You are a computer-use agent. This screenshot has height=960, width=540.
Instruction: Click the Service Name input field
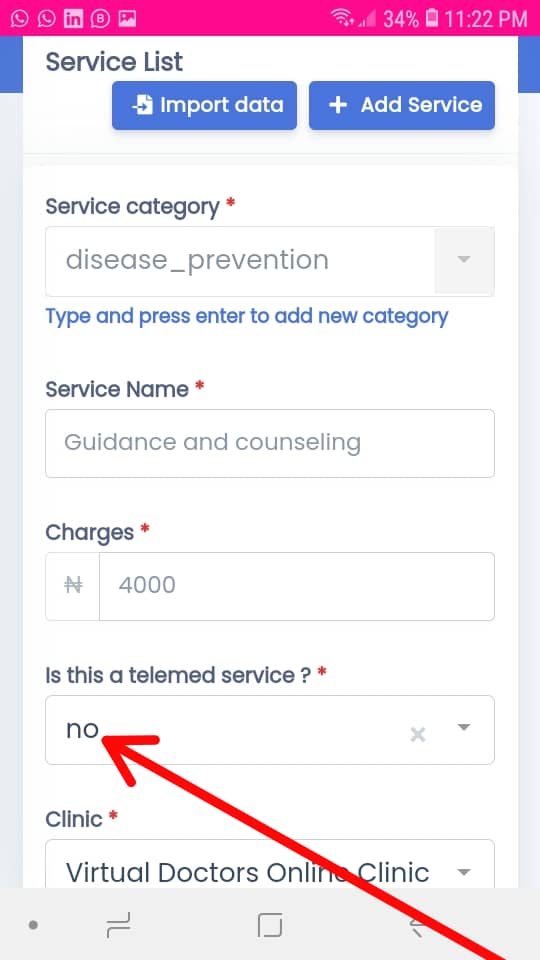(x=270, y=443)
